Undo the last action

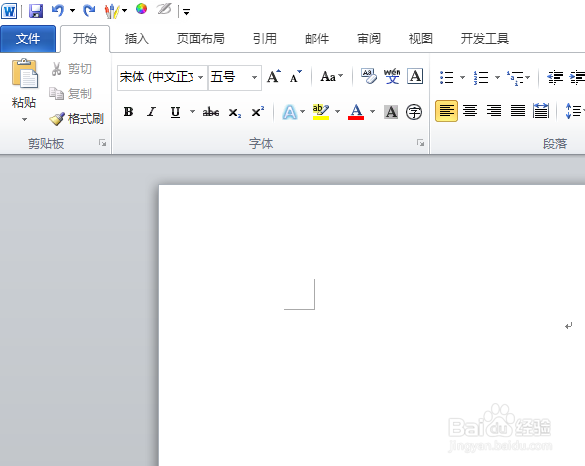[x=58, y=10]
